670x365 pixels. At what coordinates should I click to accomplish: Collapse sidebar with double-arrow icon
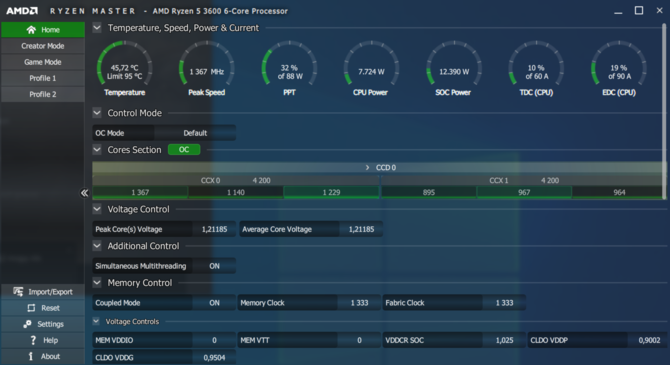tap(85, 193)
